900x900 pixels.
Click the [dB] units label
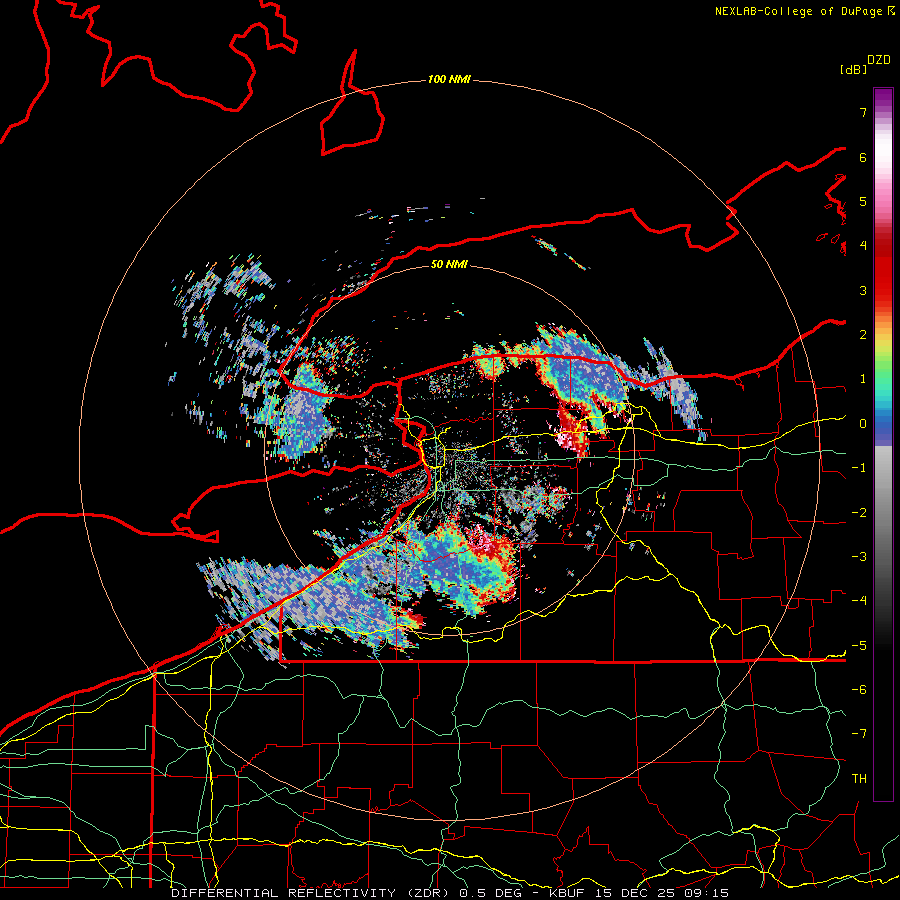click(853, 70)
